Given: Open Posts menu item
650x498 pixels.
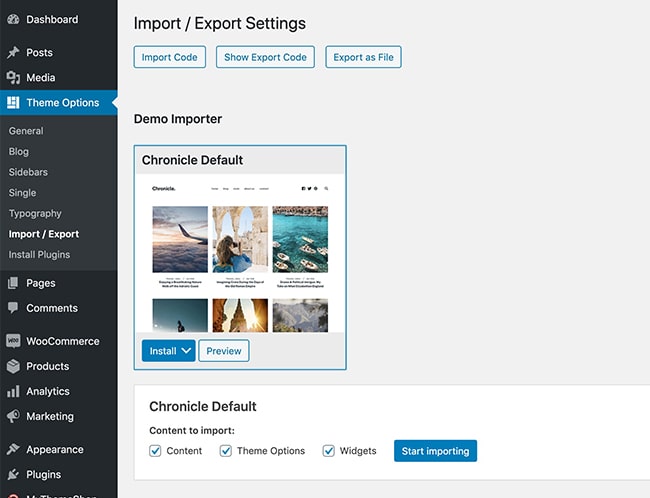Looking at the screenshot, I should [x=58, y=52].
